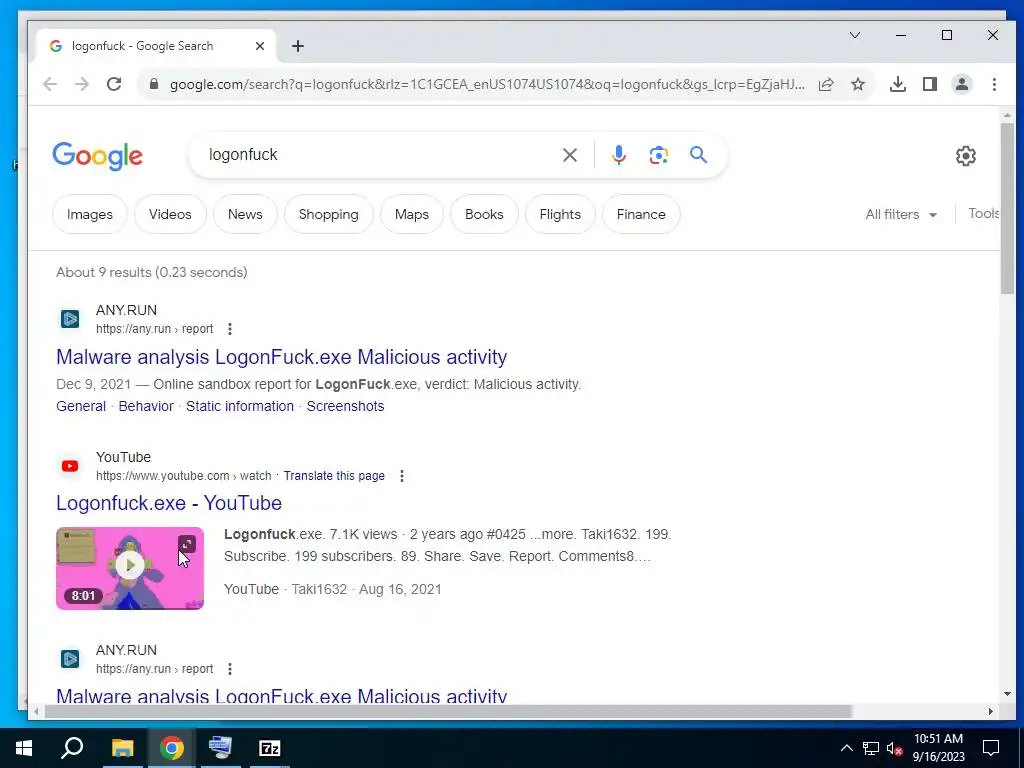Click the horizontal scrollbar thumb

448,711
